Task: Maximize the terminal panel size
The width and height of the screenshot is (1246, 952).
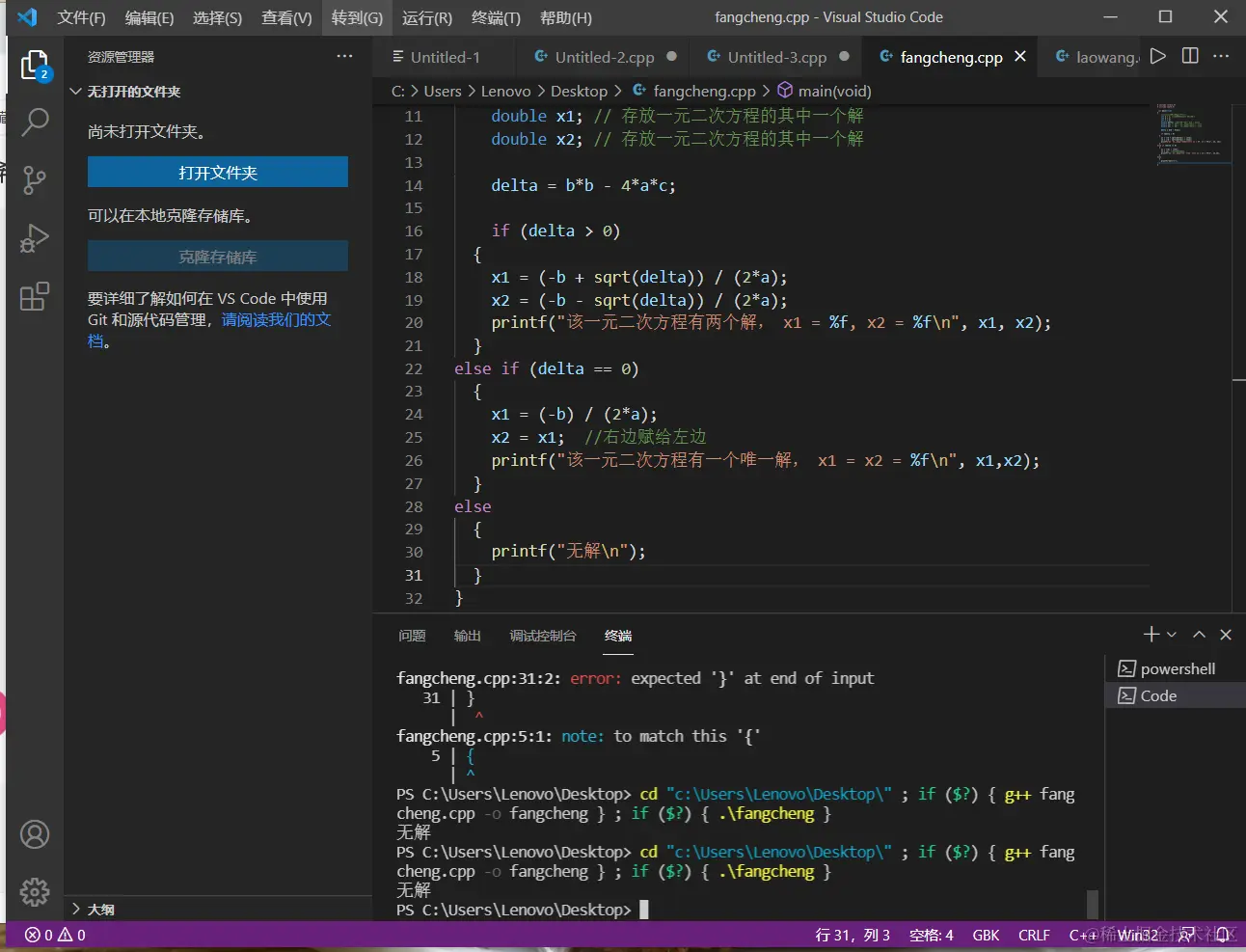Action: click(1199, 635)
